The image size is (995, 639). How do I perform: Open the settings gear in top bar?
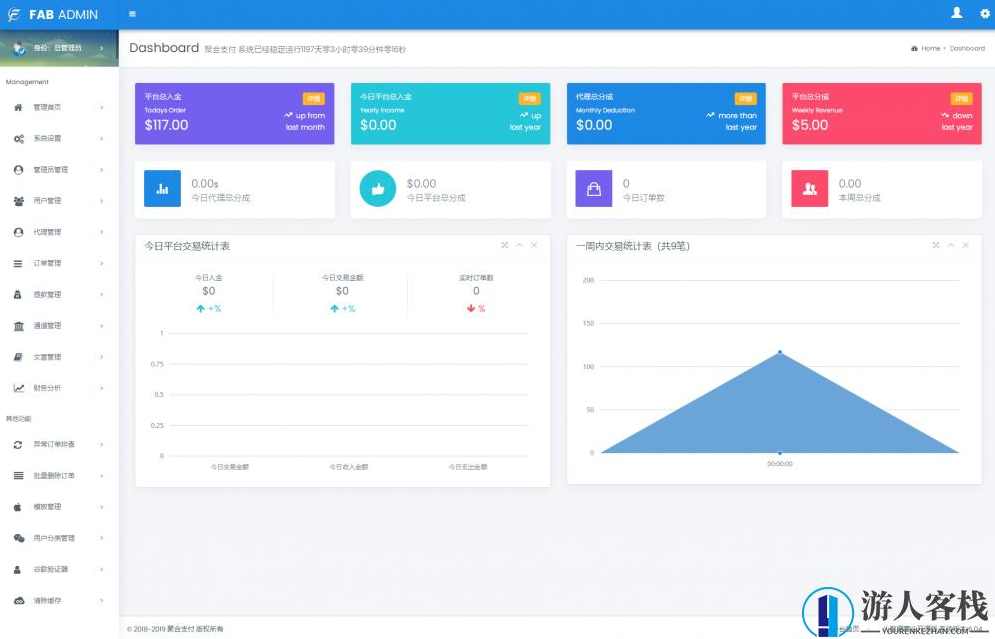984,14
